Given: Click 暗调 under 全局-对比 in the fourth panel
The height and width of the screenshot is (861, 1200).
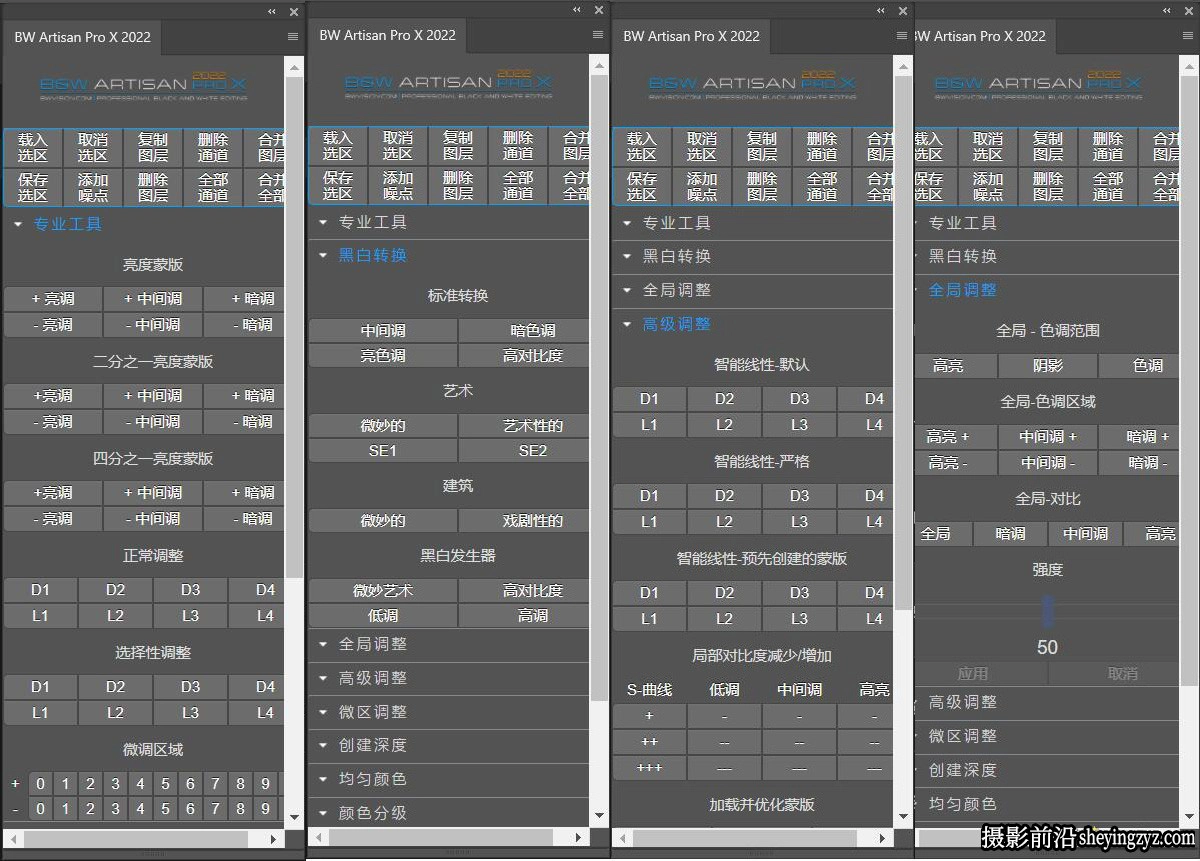Looking at the screenshot, I should pos(1010,534).
